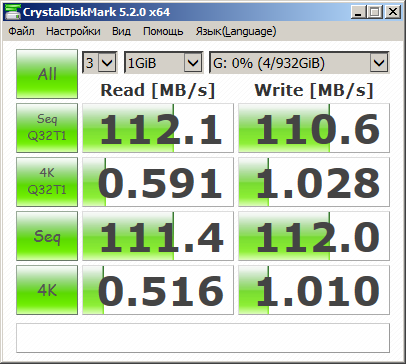Screen dimensions: 406x364
Task: Open the Файл menu
Action: (21, 31)
